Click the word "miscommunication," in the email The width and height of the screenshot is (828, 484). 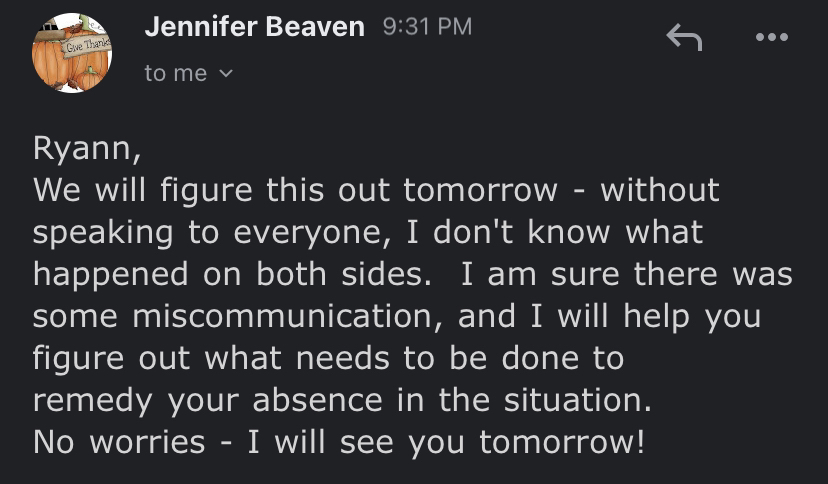click(288, 317)
